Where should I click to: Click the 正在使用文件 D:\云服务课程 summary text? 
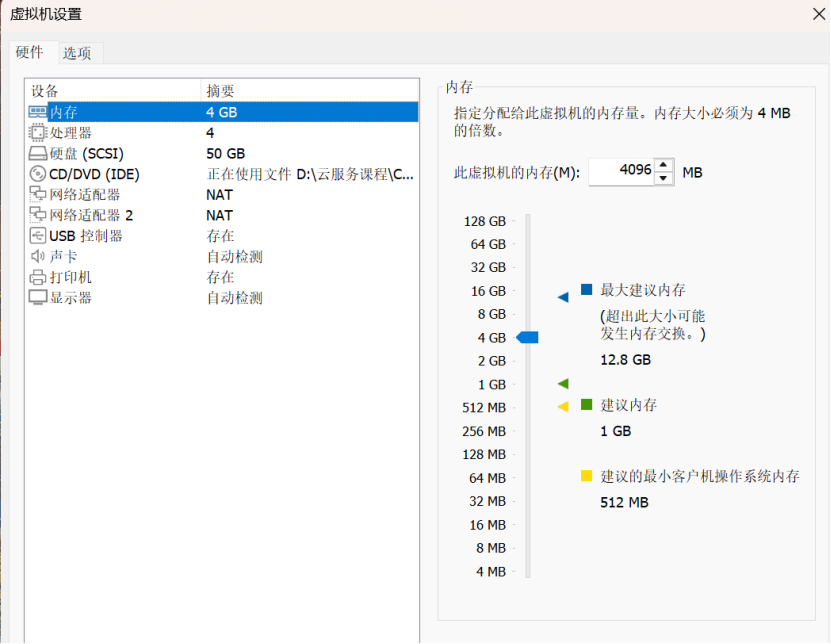tap(310, 174)
